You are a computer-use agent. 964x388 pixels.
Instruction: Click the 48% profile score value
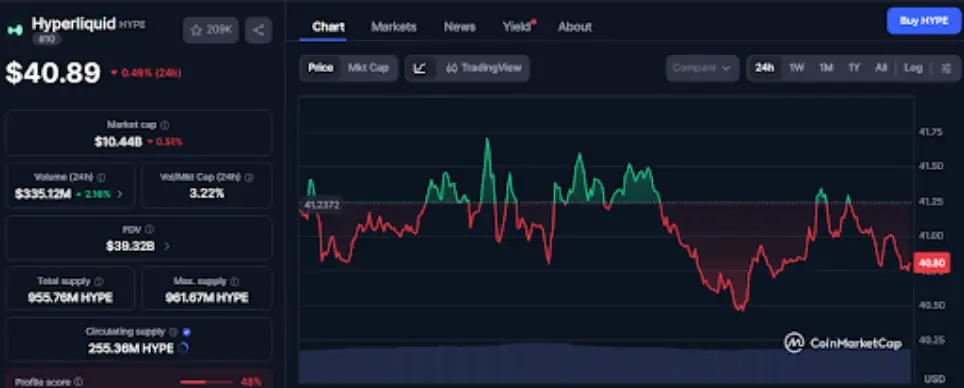point(251,382)
